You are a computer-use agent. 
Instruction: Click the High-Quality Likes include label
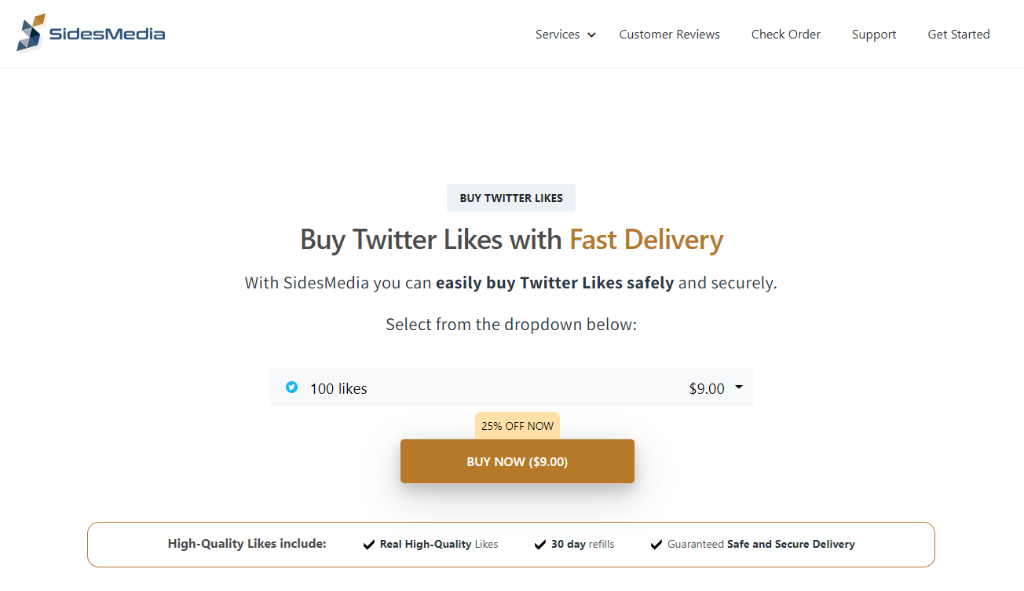tap(247, 544)
